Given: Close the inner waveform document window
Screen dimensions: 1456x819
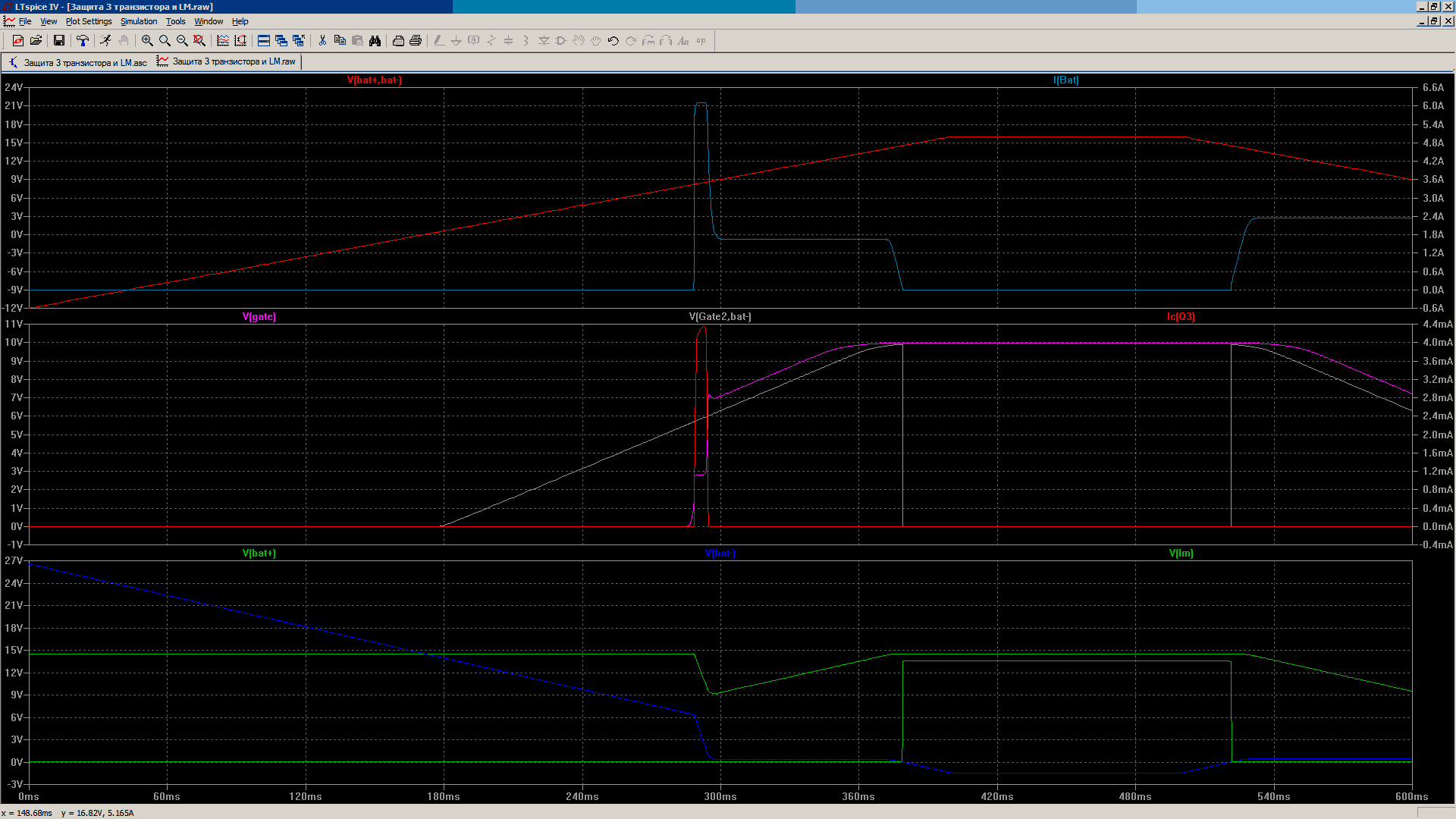Looking at the screenshot, I should pyautogui.click(x=1448, y=21).
